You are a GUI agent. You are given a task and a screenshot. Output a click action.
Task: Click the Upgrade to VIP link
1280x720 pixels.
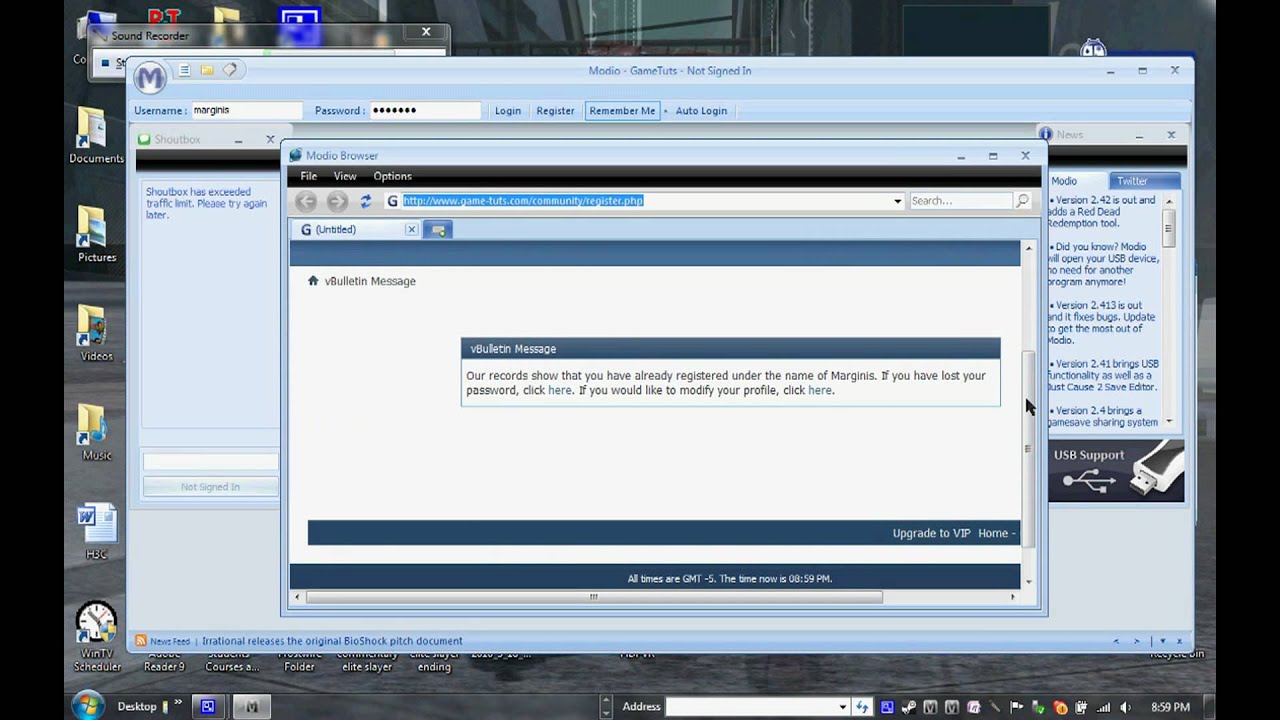tap(931, 533)
